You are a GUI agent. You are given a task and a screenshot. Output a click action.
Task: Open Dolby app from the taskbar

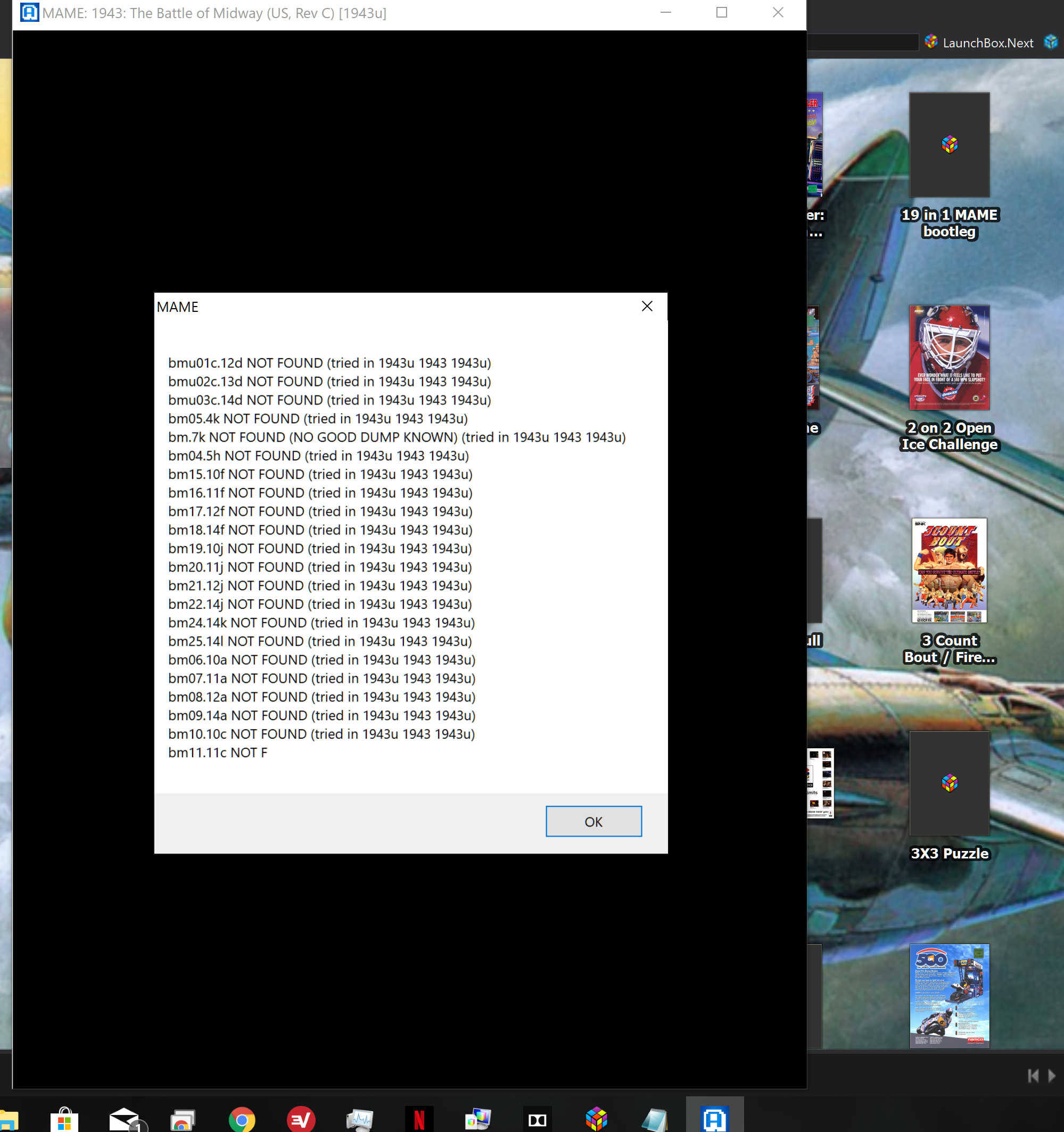(537, 1119)
